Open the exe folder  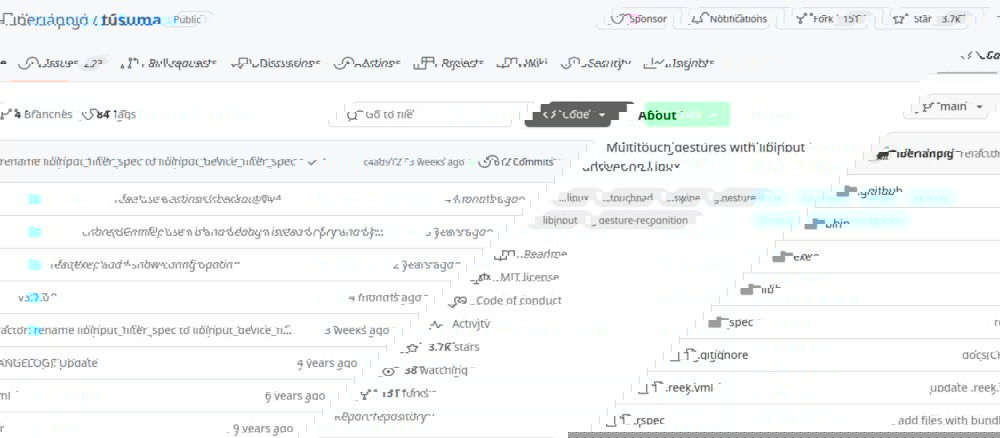pos(805,257)
